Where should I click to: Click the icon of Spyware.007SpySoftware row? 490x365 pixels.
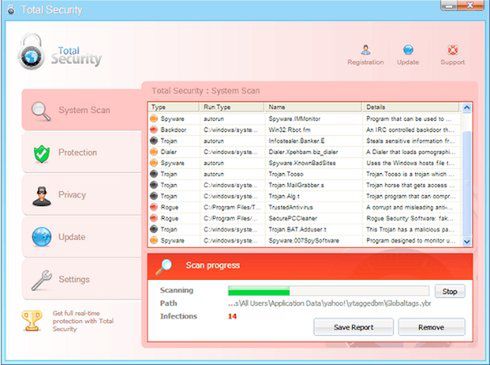point(154,240)
